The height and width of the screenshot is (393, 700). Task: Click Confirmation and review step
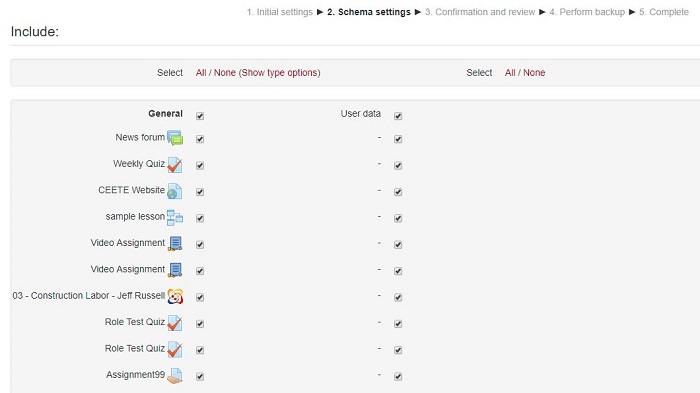[480, 12]
